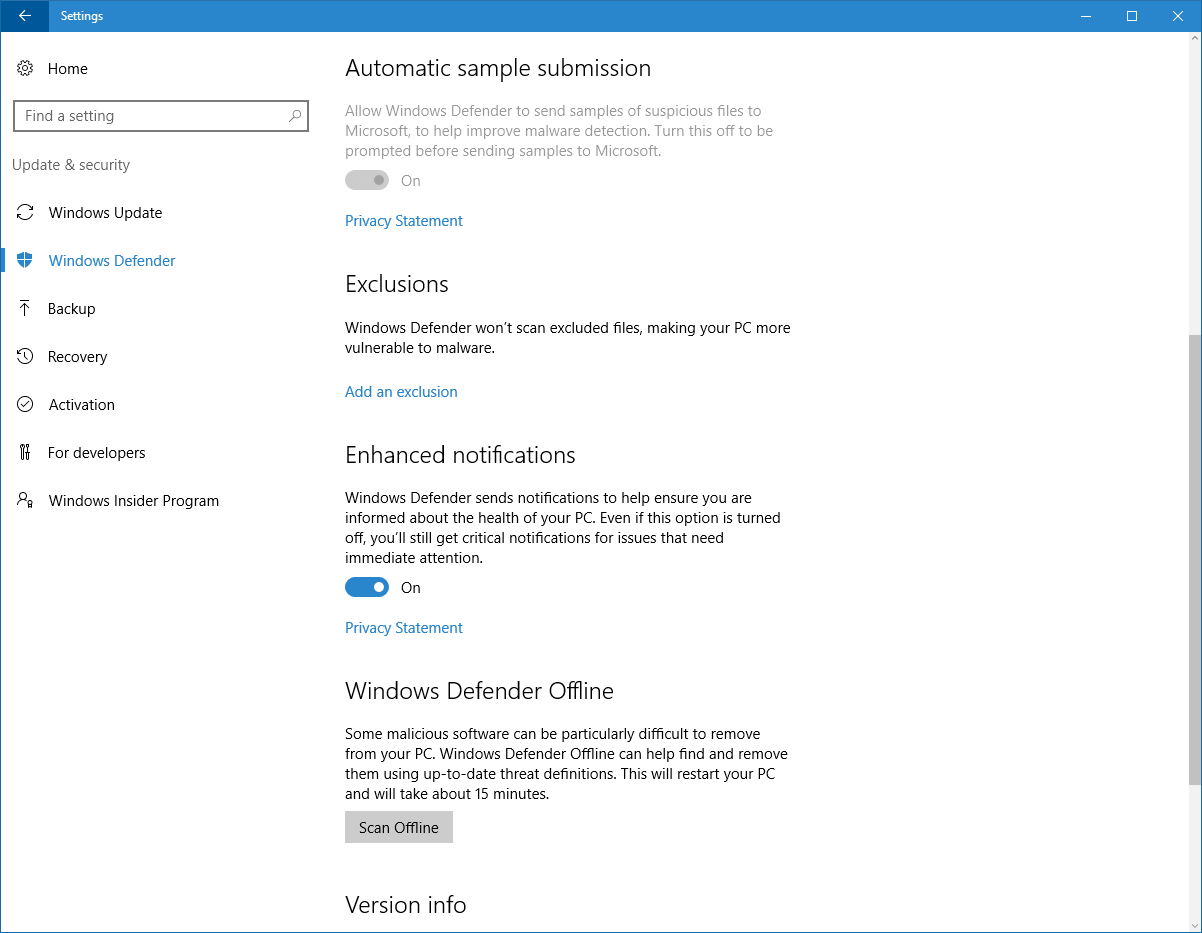Click the Add an exclusion link
This screenshot has height=933, width=1202.
(401, 392)
